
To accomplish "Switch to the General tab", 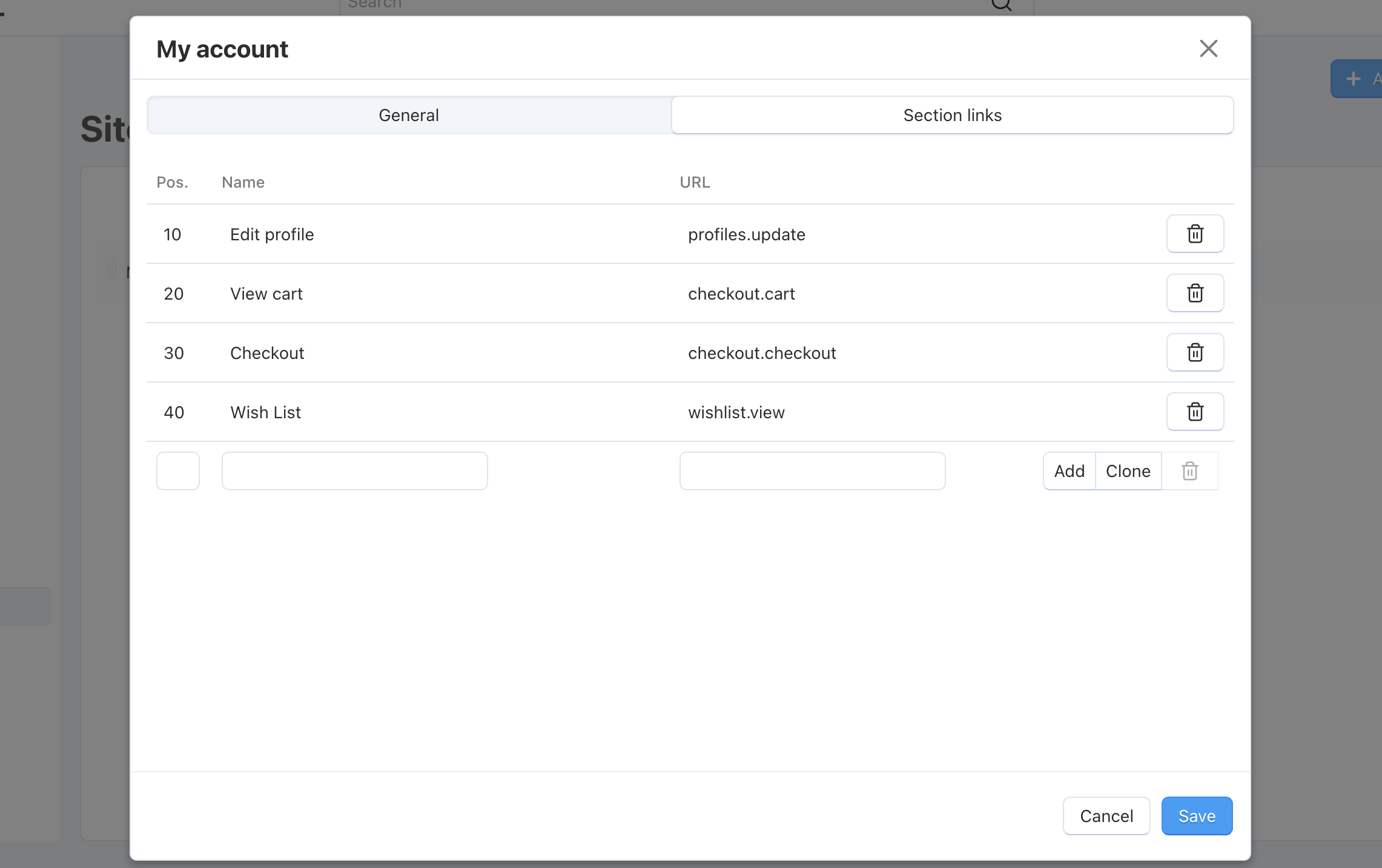I will tap(409, 115).
